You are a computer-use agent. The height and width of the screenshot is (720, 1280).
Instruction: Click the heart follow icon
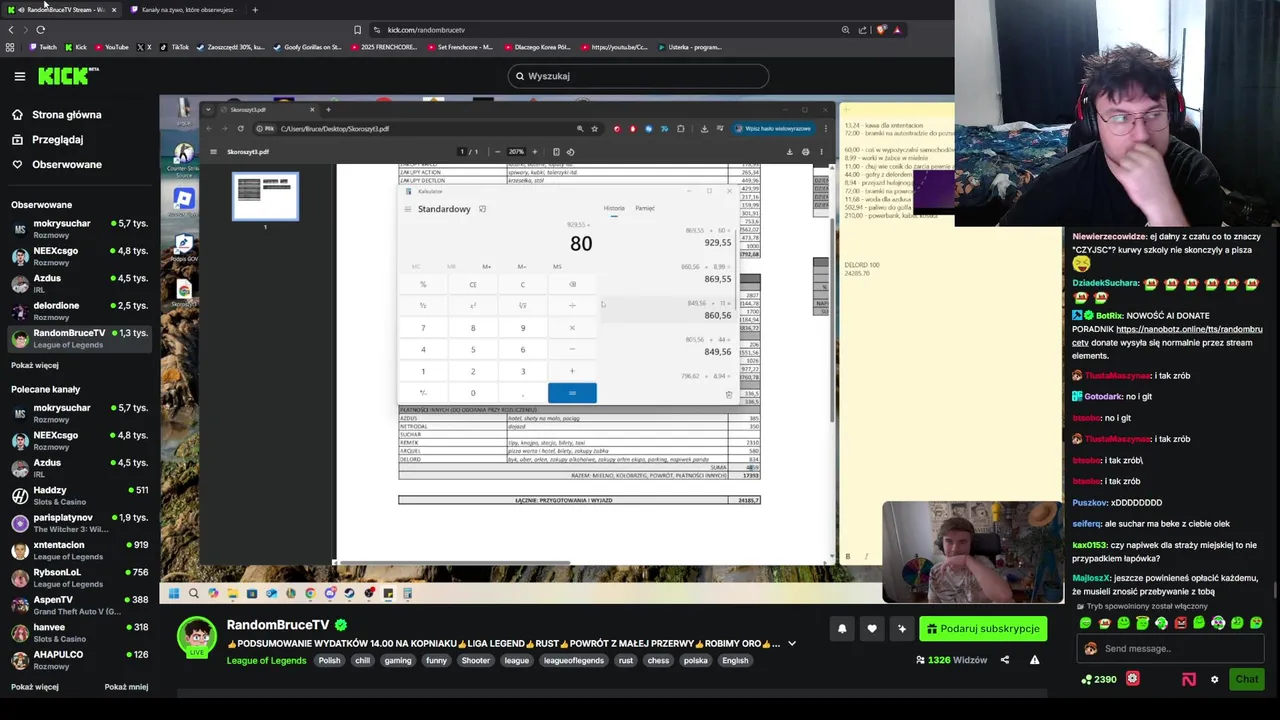point(872,629)
